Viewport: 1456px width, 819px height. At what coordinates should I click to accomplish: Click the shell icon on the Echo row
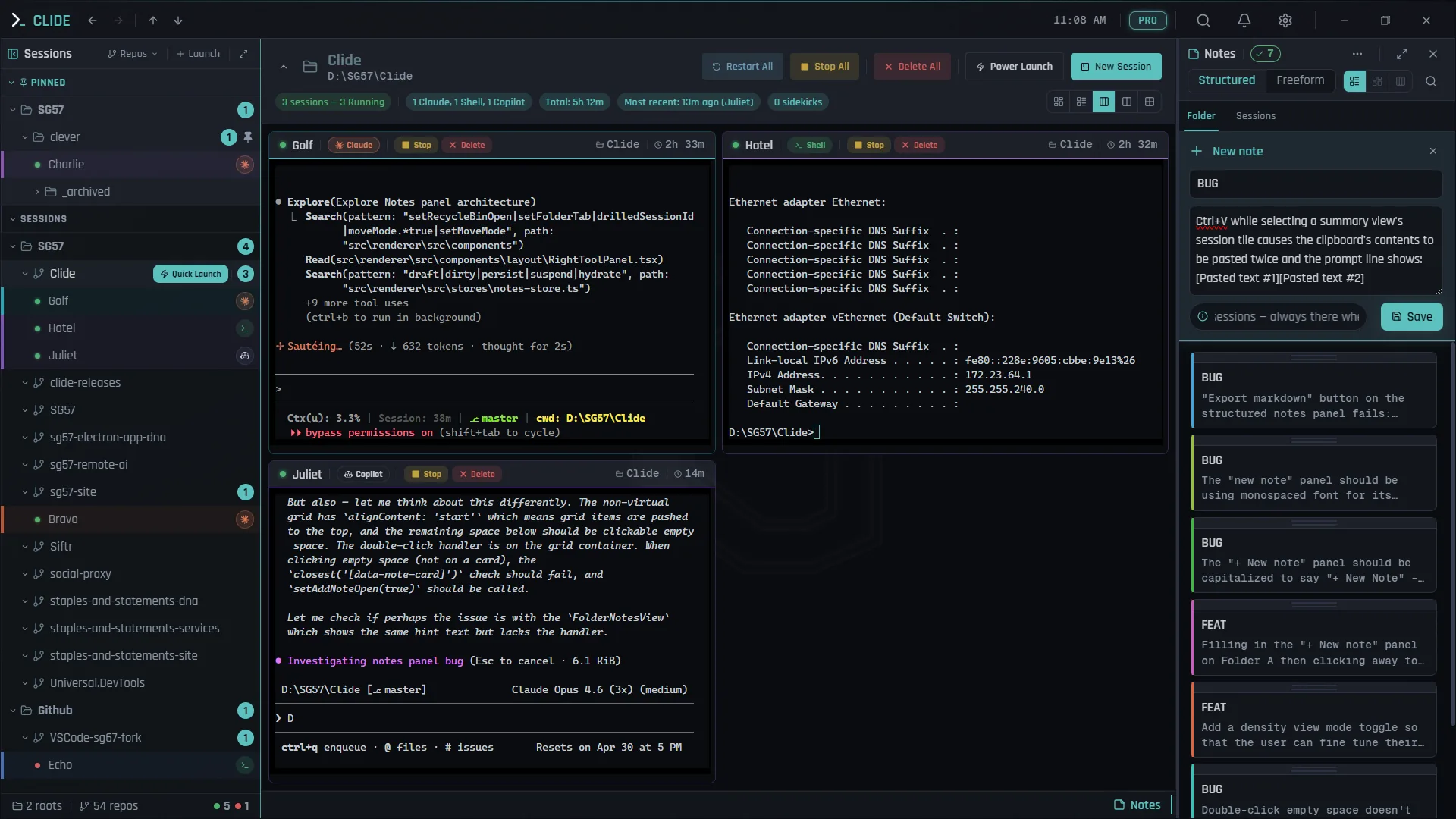tap(244, 765)
